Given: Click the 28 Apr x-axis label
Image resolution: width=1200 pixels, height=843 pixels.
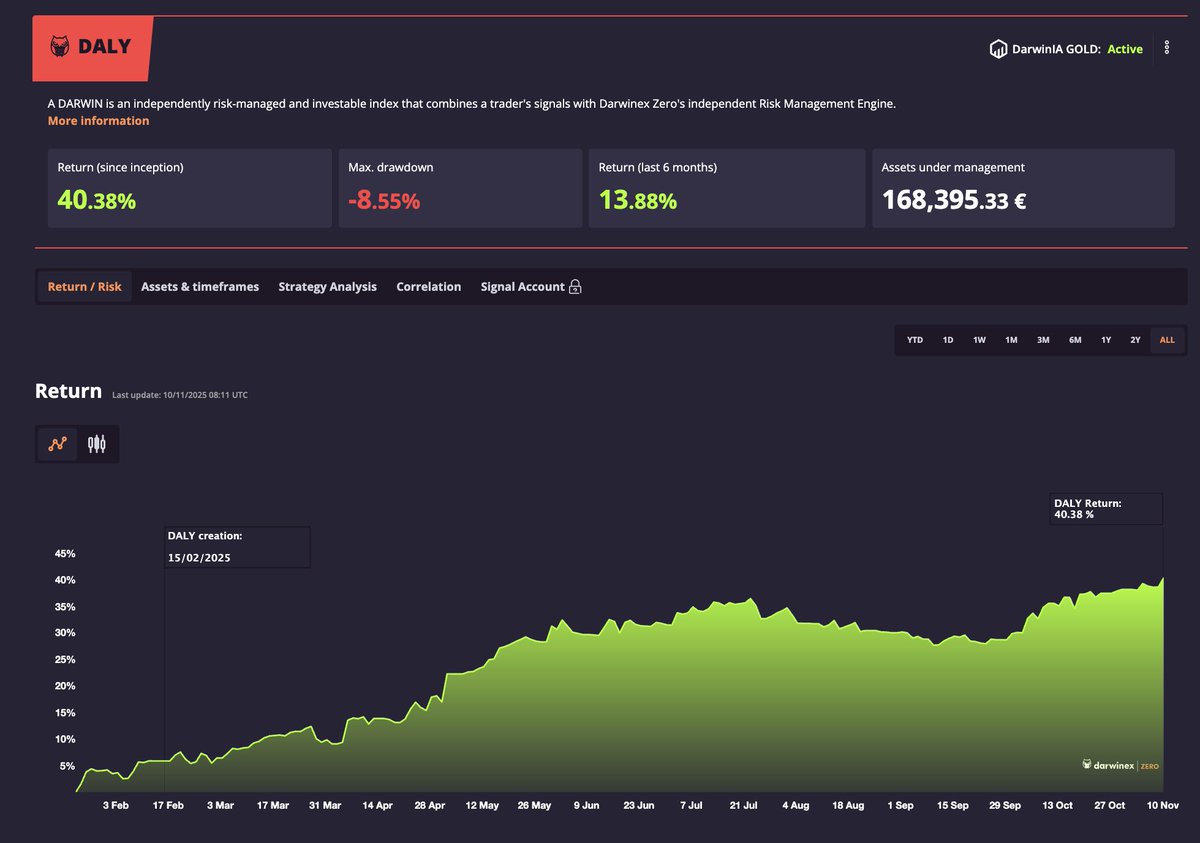Looking at the screenshot, I should 430,805.
